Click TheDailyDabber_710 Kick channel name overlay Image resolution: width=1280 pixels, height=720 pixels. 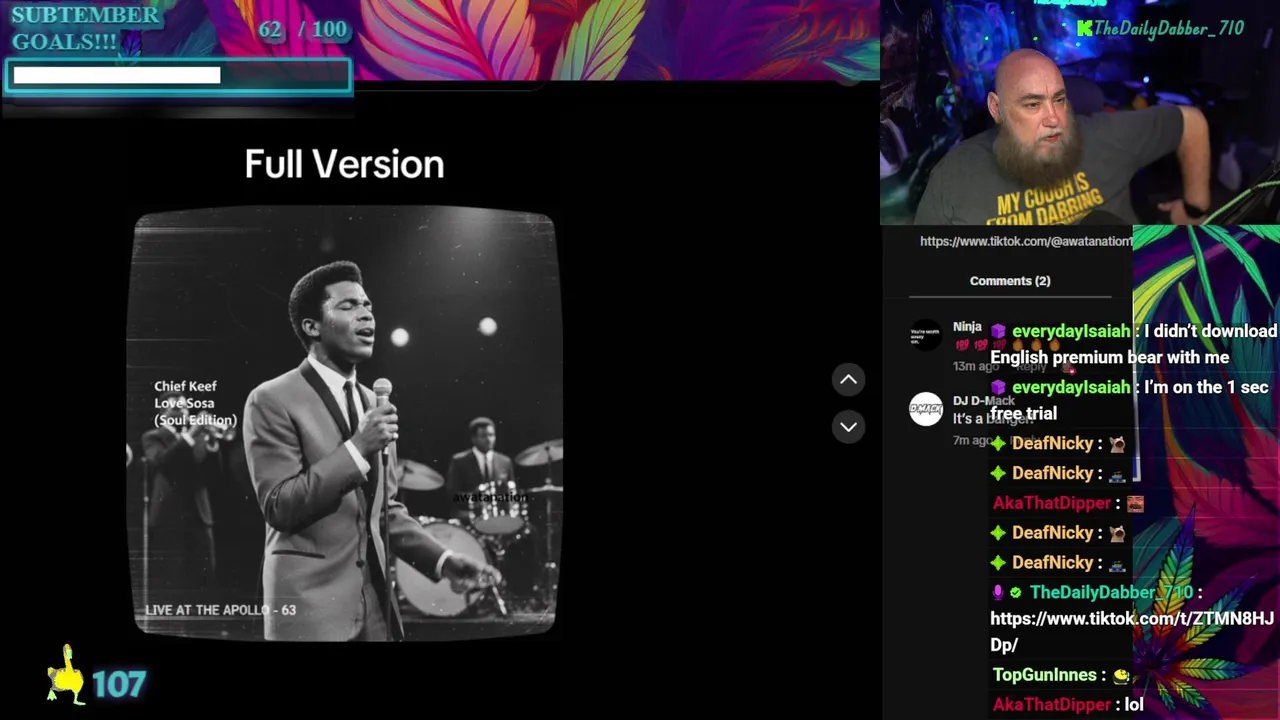1160,29
